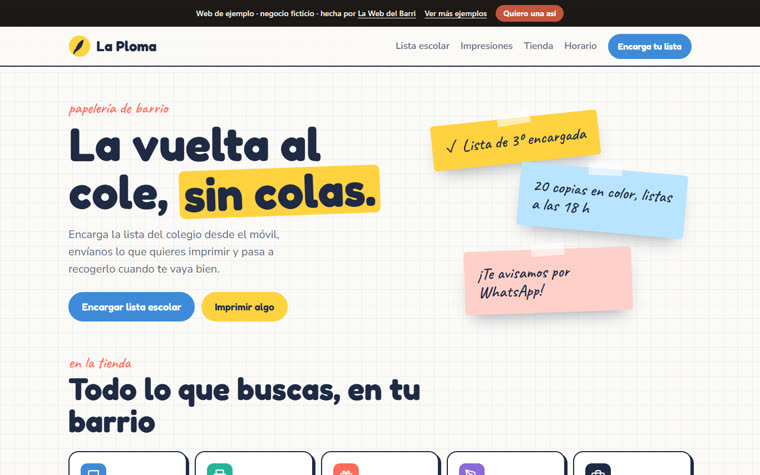Click the heading 'Todo lo que buscas, en tu barrio'
760x475 pixels.
[244, 405]
